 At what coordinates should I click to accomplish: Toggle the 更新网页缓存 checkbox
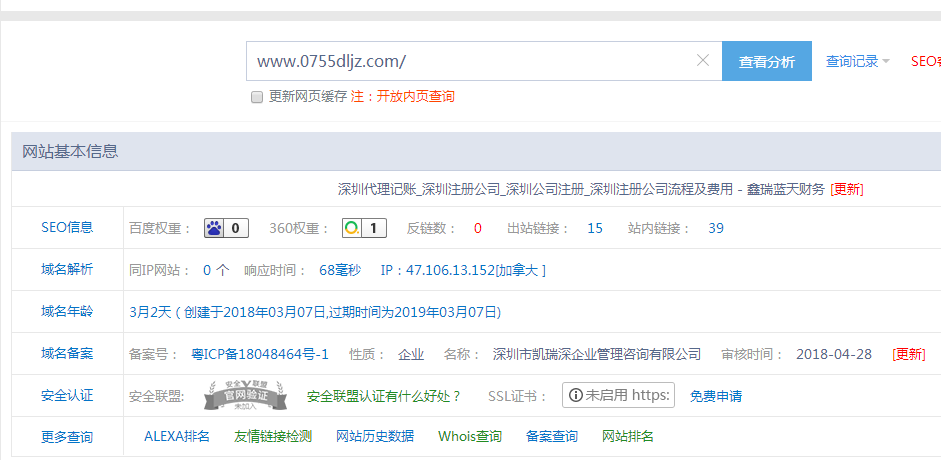tap(257, 97)
